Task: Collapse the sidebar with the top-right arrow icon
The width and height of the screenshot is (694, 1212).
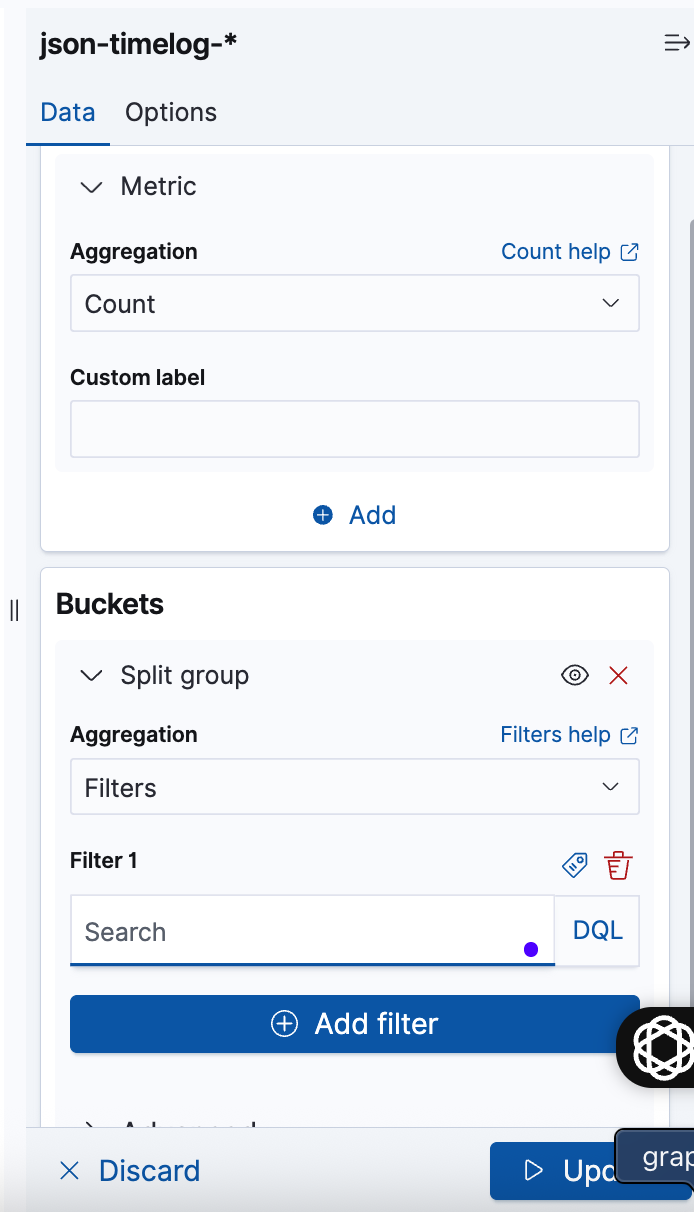Action: 676,43
